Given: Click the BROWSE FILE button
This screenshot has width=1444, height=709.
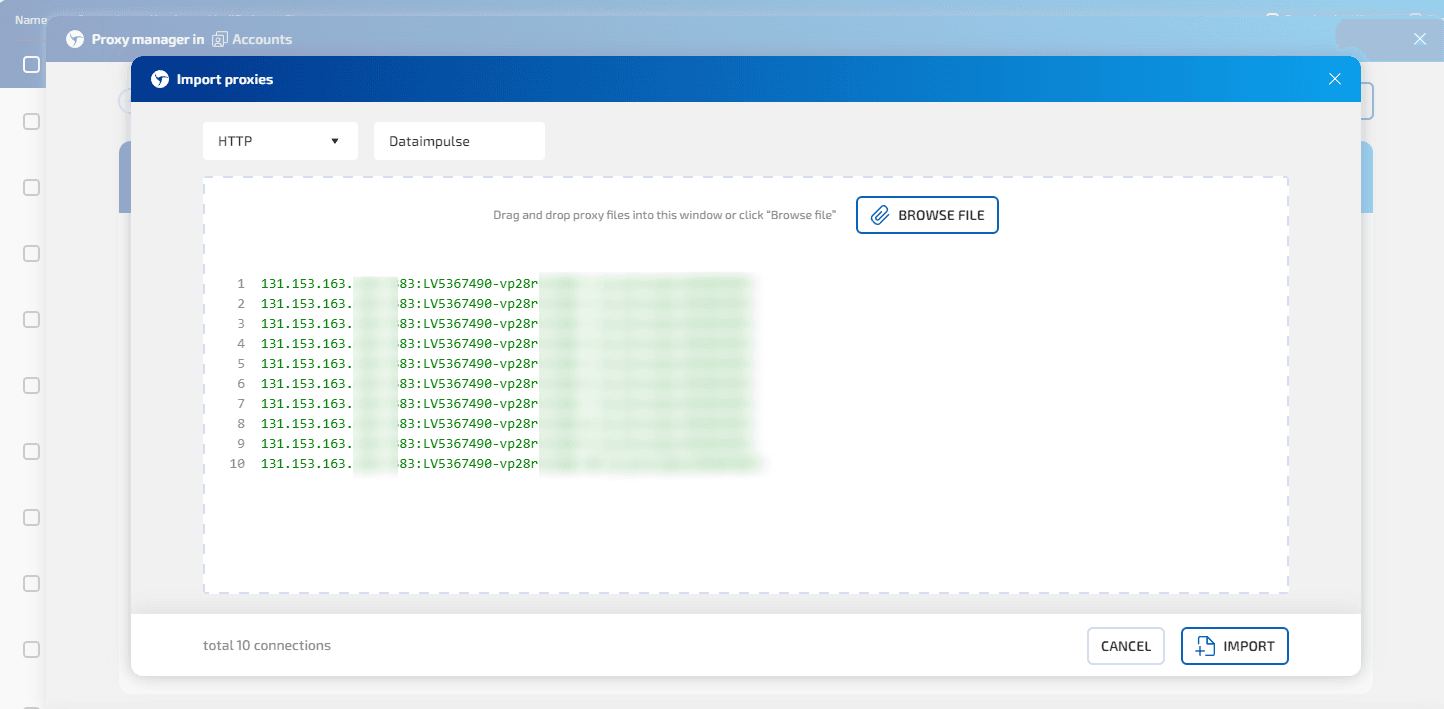Looking at the screenshot, I should tap(927, 215).
